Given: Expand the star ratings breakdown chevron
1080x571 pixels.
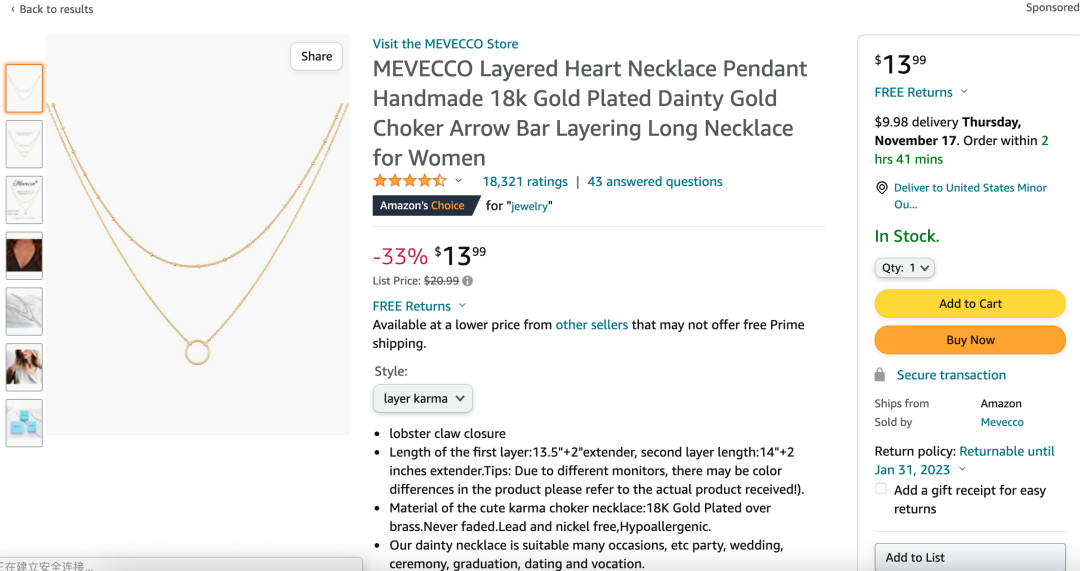Looking at the screenshot, I should [459, 181].
